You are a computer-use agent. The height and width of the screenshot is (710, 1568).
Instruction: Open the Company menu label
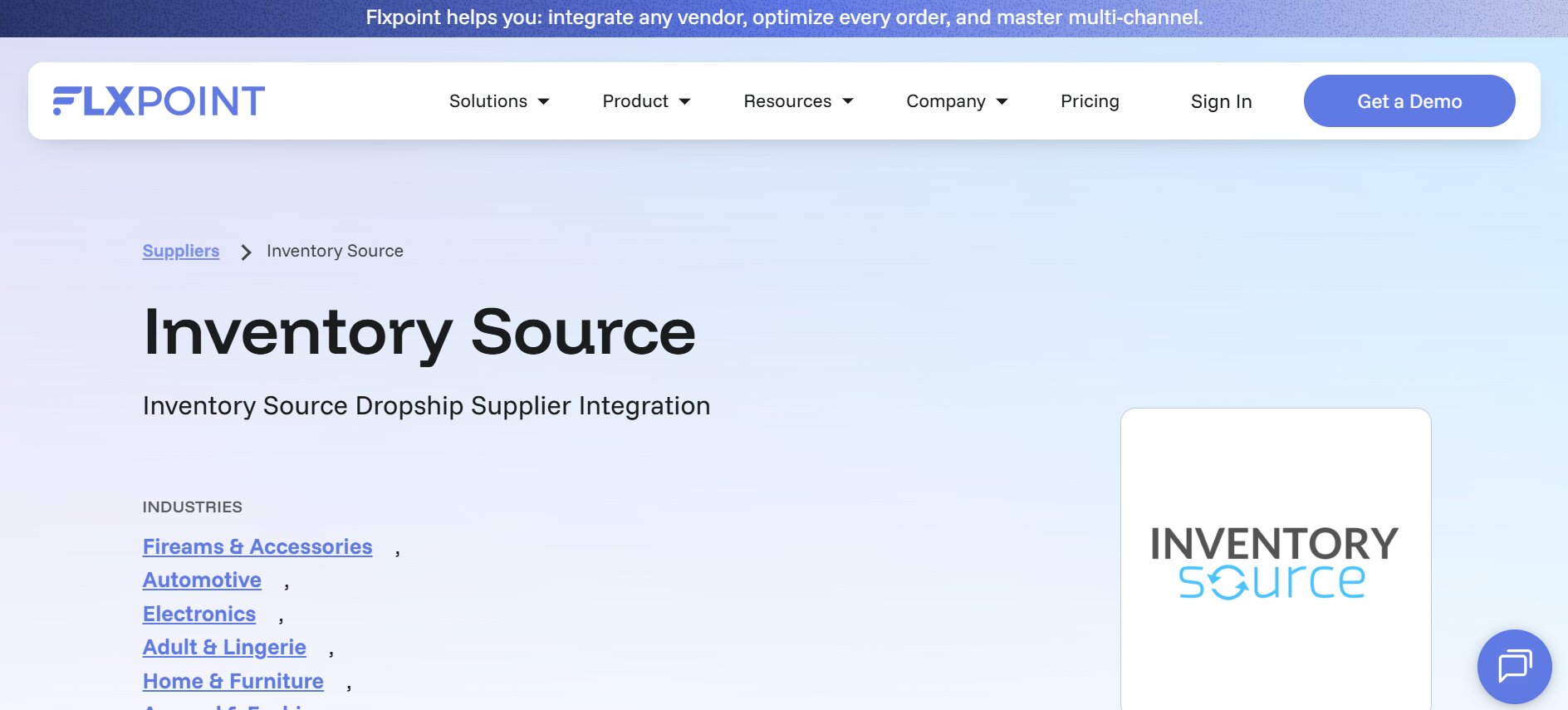(x=946, y=101)
